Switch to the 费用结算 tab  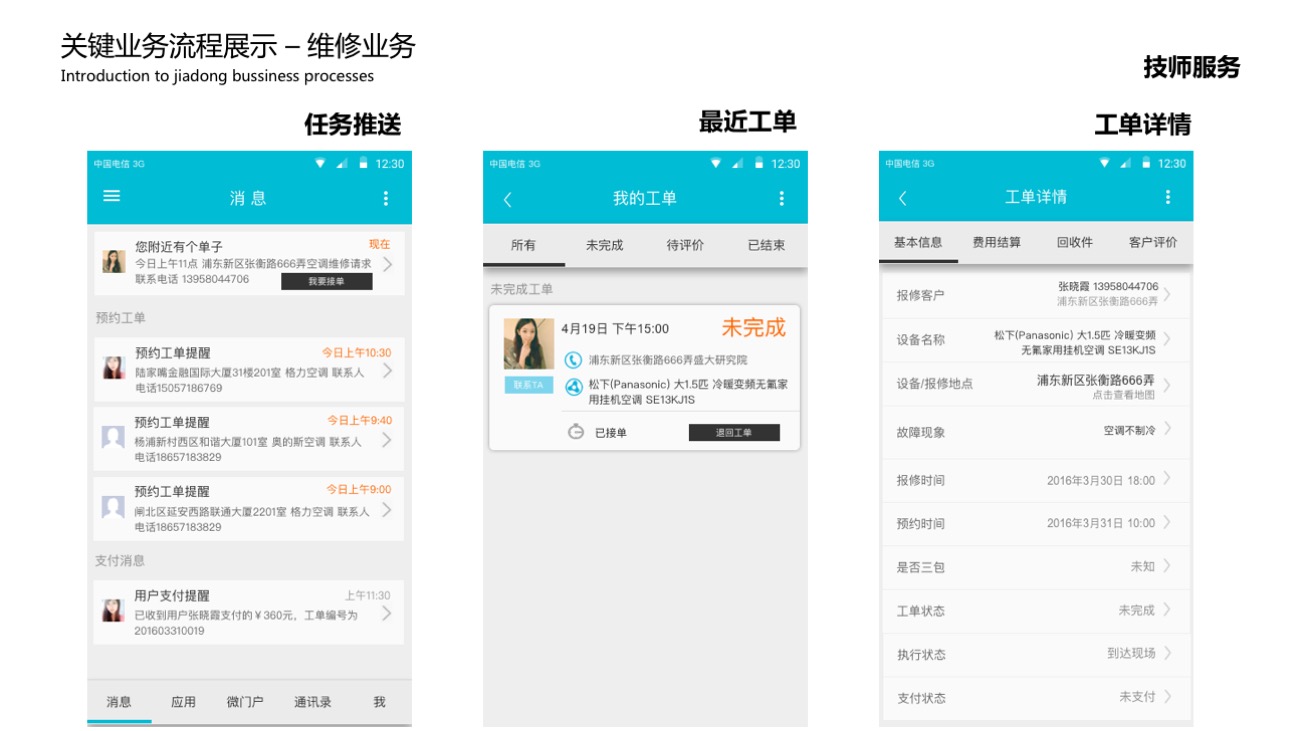pos(996,242)
